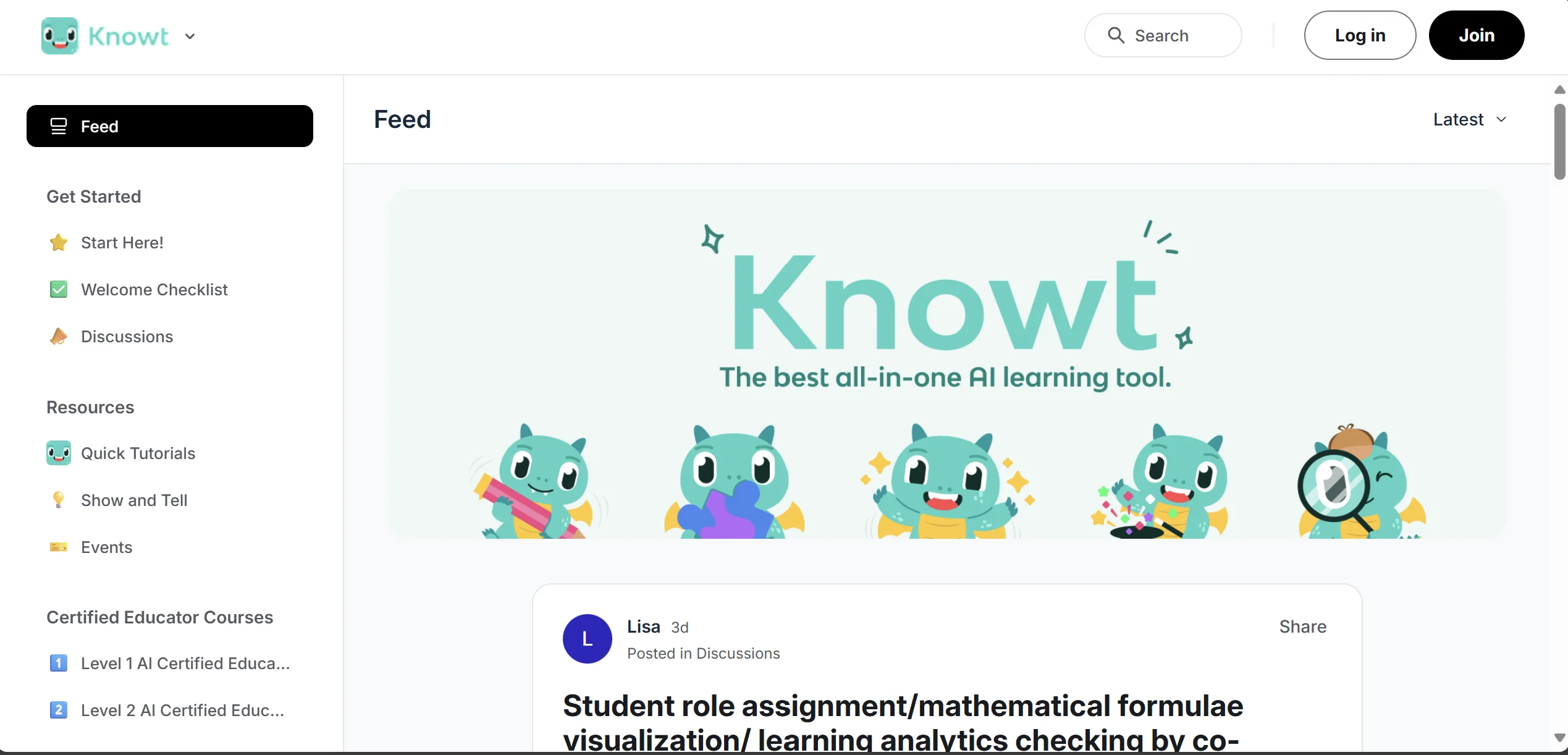Click the lightbulb icon for Show and Tell
This screenshot has height=755, width=1568.
tap(58, 500)
